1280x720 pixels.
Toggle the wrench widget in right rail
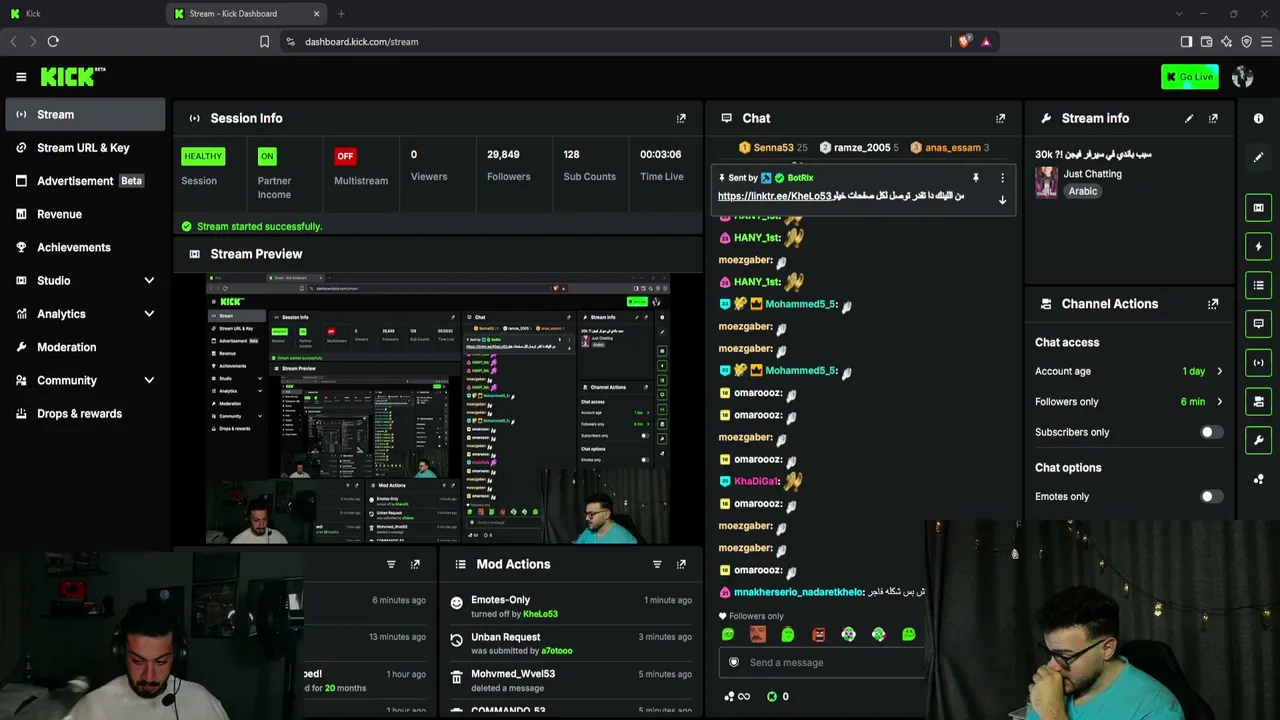click(x=1259, y=440)
